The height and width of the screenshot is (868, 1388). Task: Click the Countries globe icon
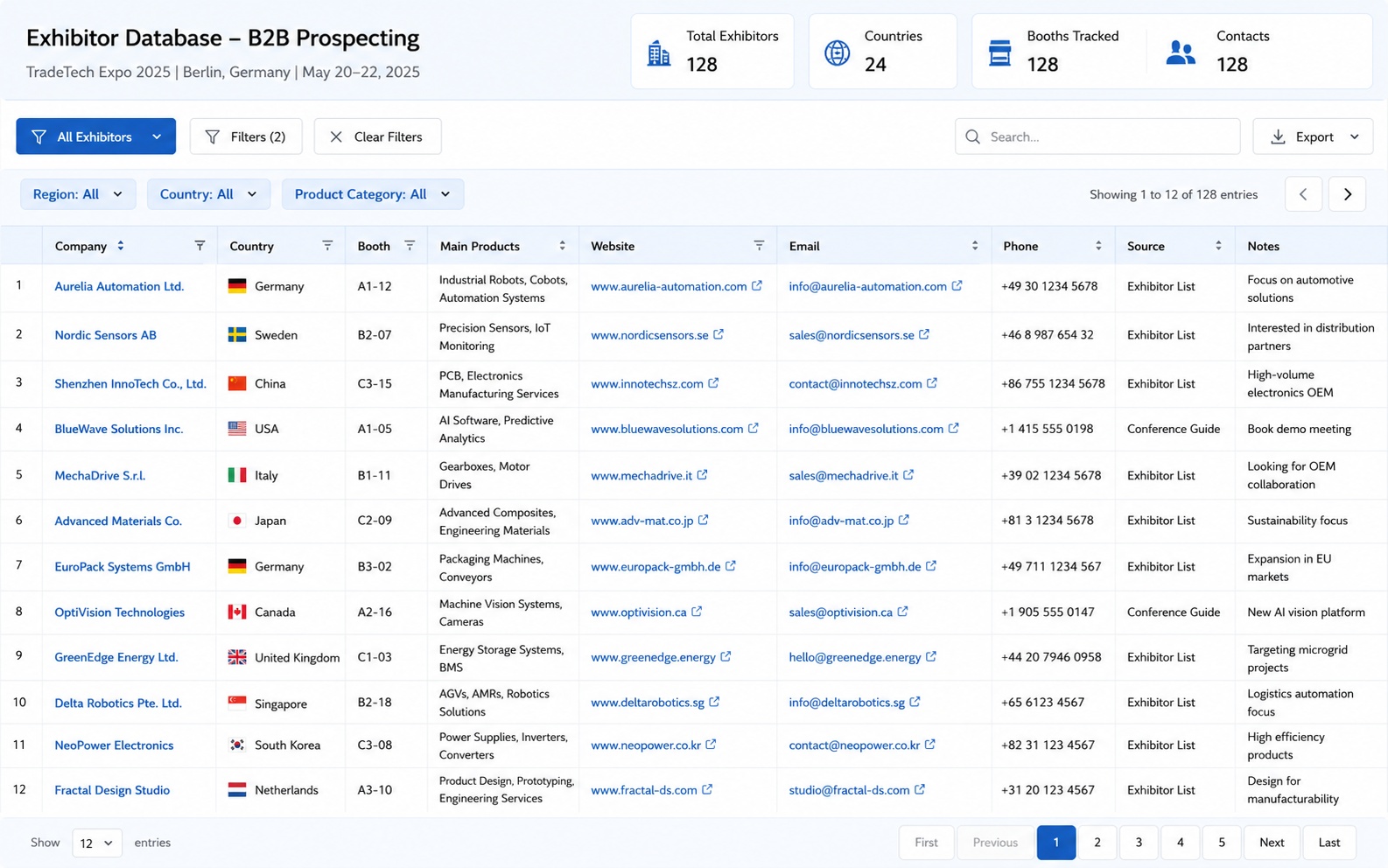pos(838,53)
